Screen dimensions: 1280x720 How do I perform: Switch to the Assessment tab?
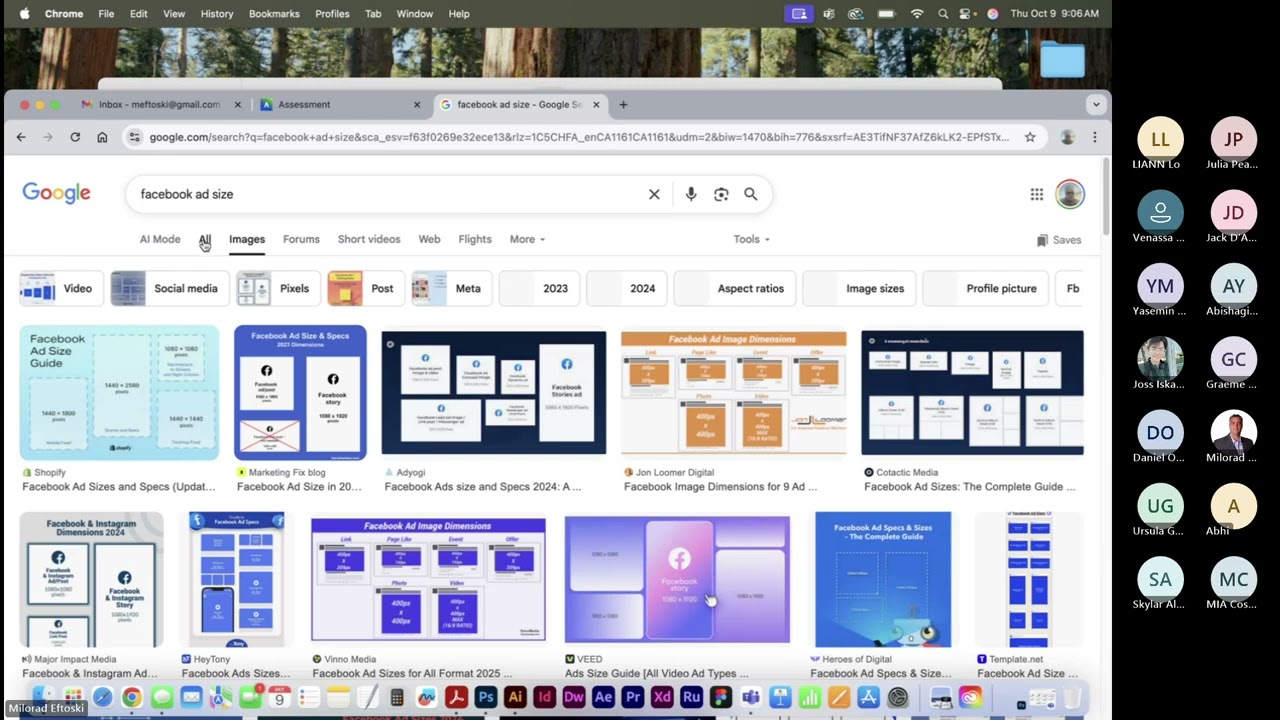pos(339,104)
